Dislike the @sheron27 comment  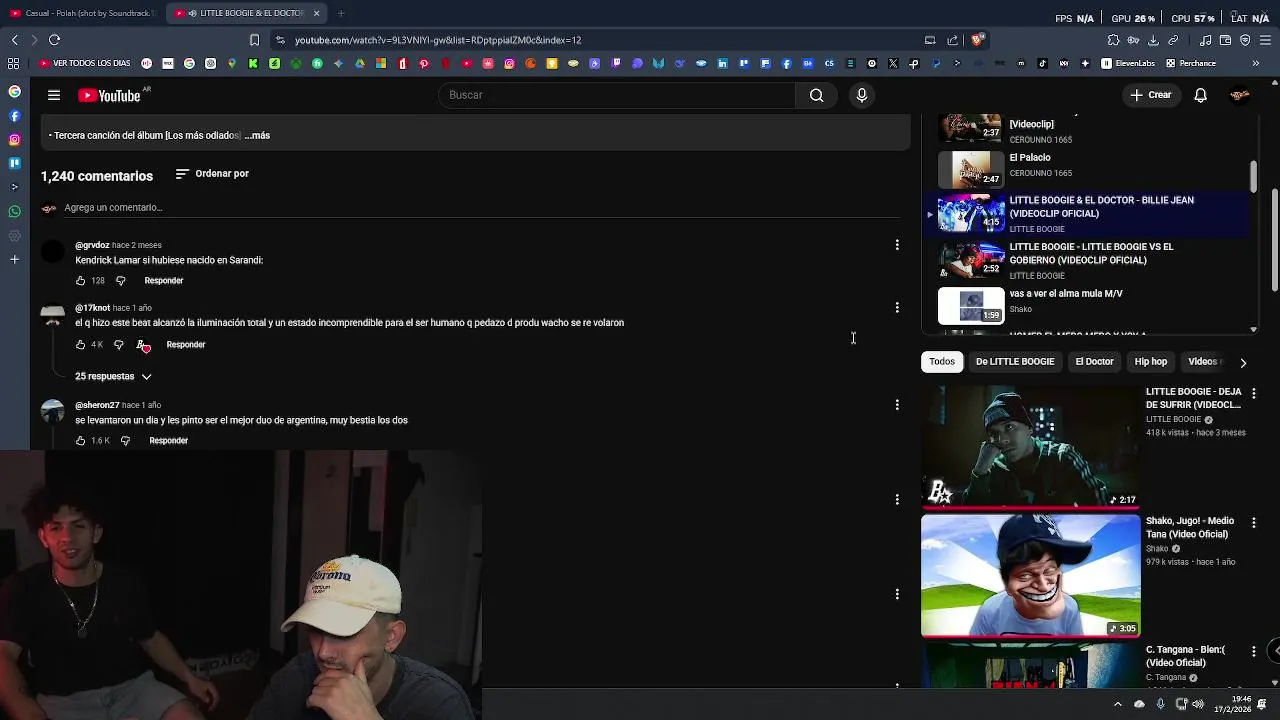[125, 441]
